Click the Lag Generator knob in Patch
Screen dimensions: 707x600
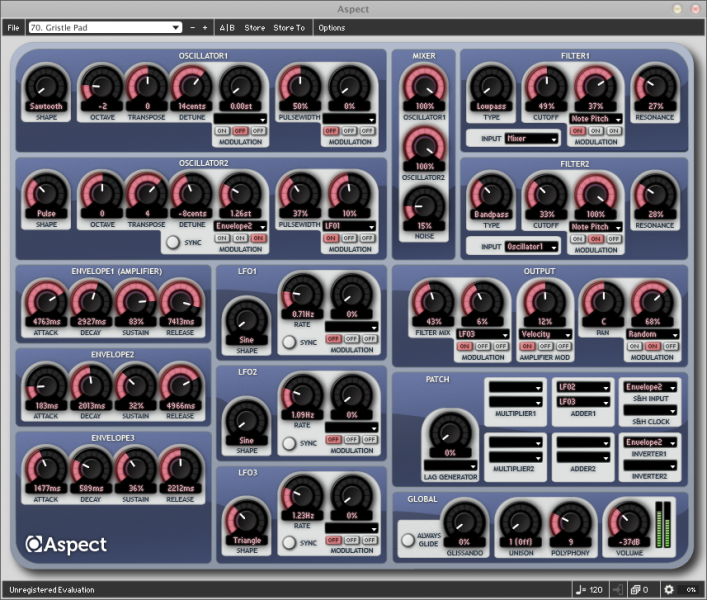[449, 435]
